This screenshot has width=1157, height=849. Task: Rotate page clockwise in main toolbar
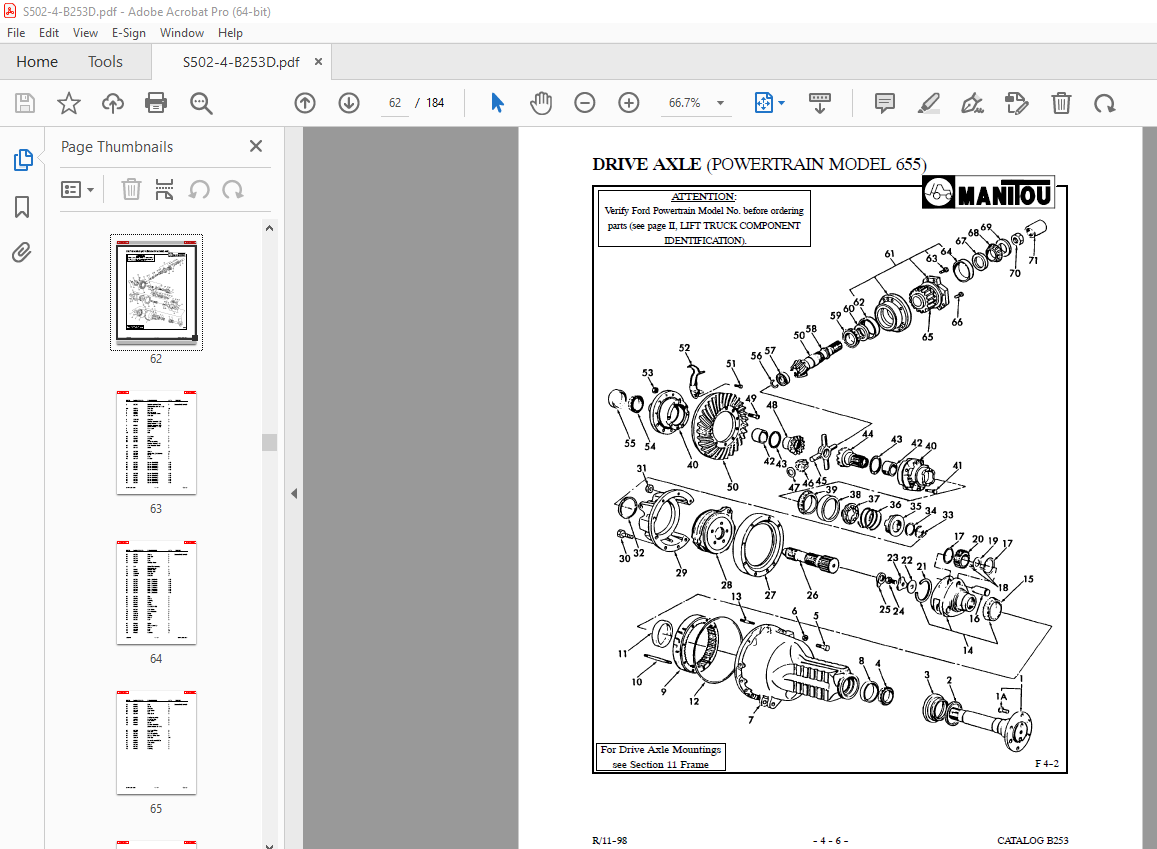pos(1105,103)
